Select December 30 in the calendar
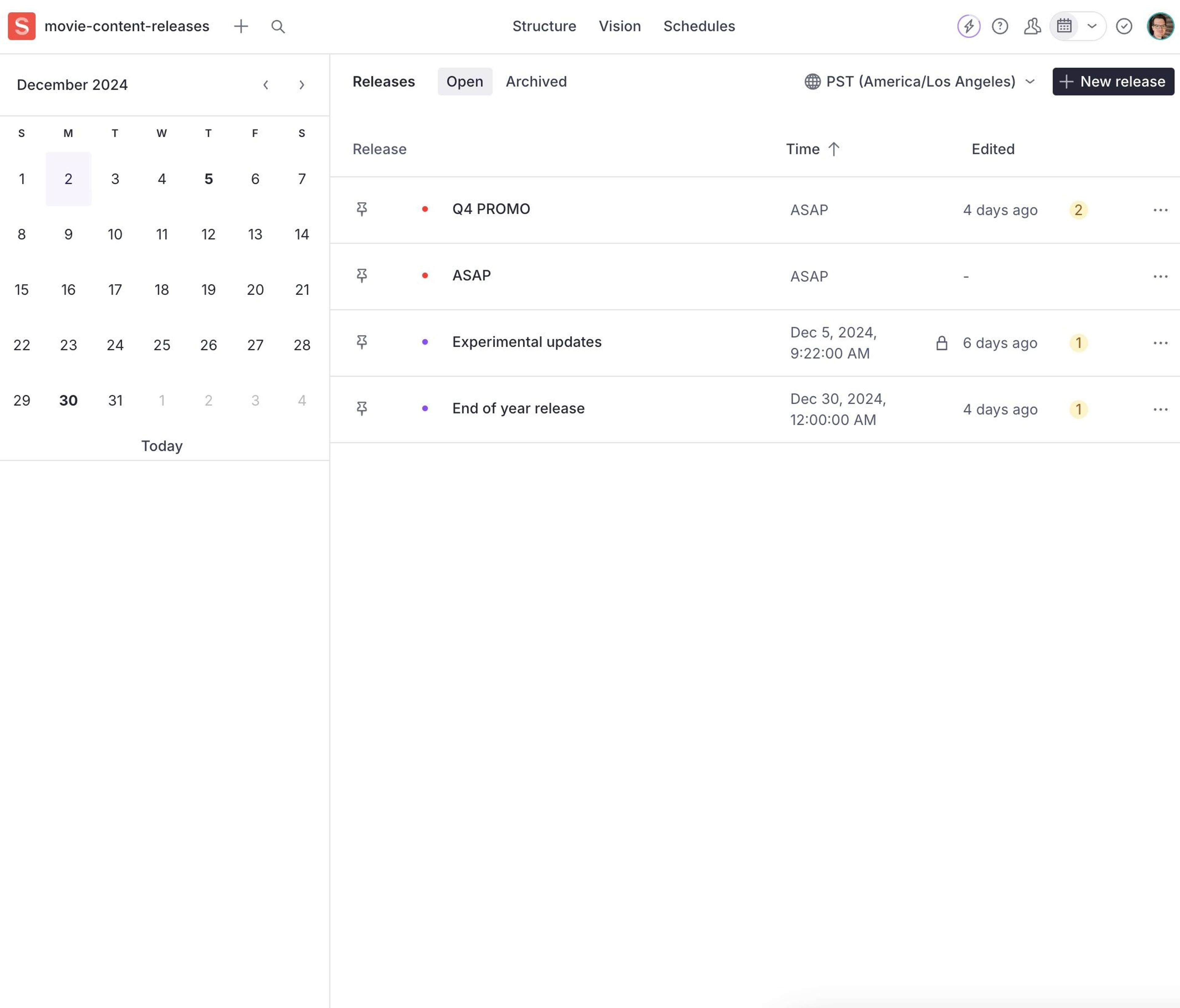 coord(68,400)
